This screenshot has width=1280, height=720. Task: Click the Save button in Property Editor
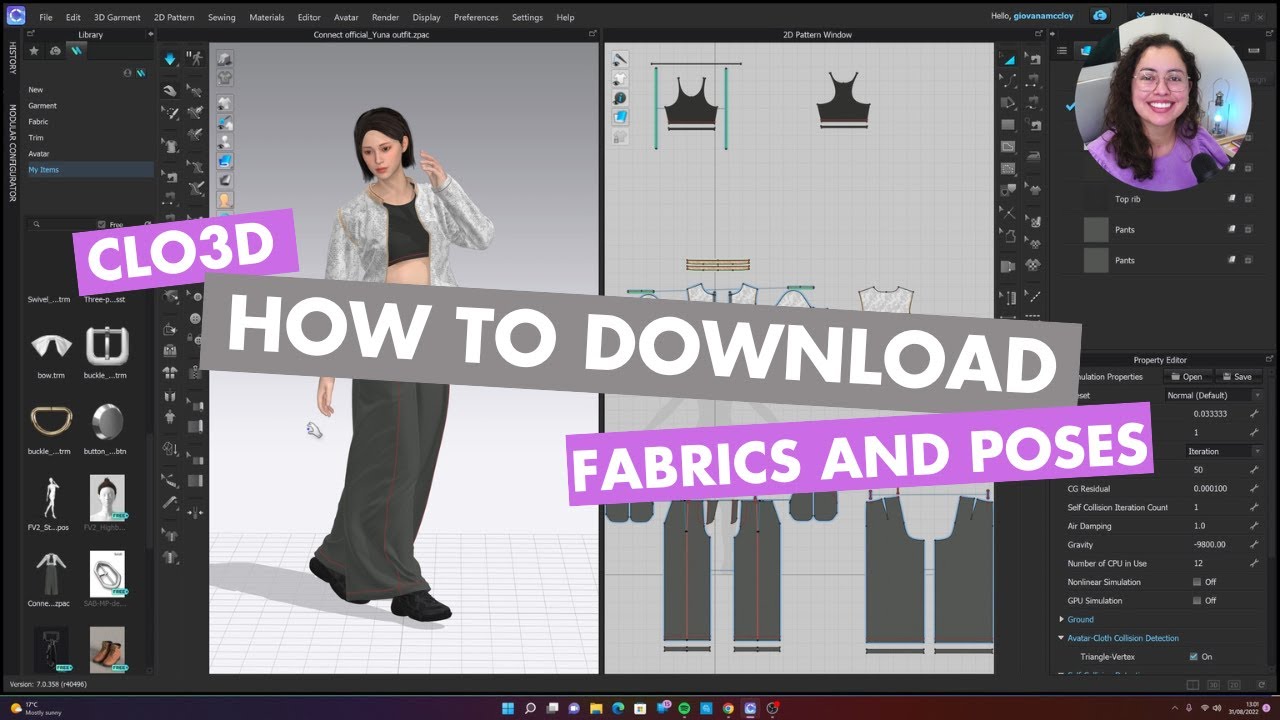tap(1237, 377)
